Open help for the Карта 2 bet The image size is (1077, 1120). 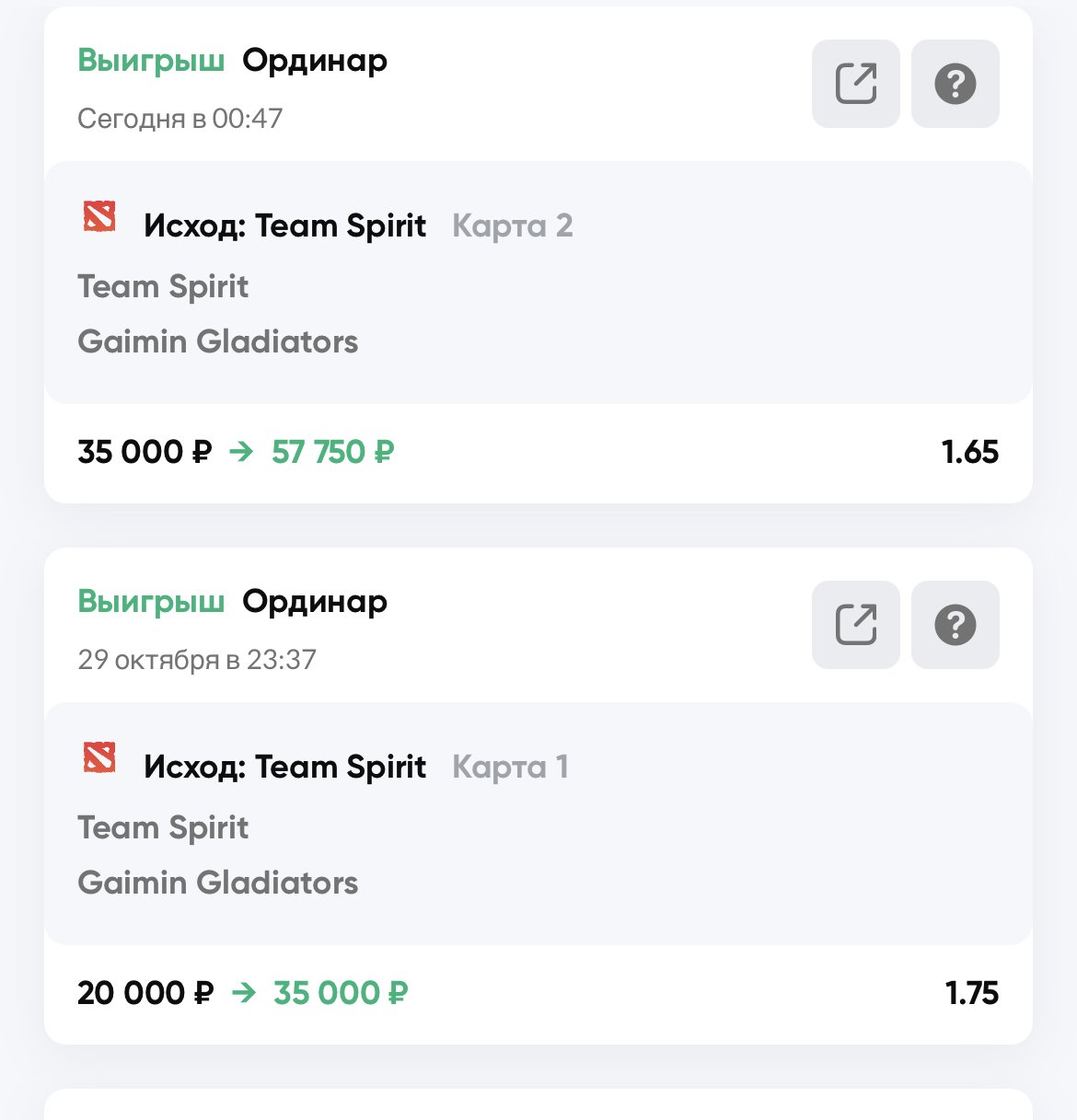[955, 84]
